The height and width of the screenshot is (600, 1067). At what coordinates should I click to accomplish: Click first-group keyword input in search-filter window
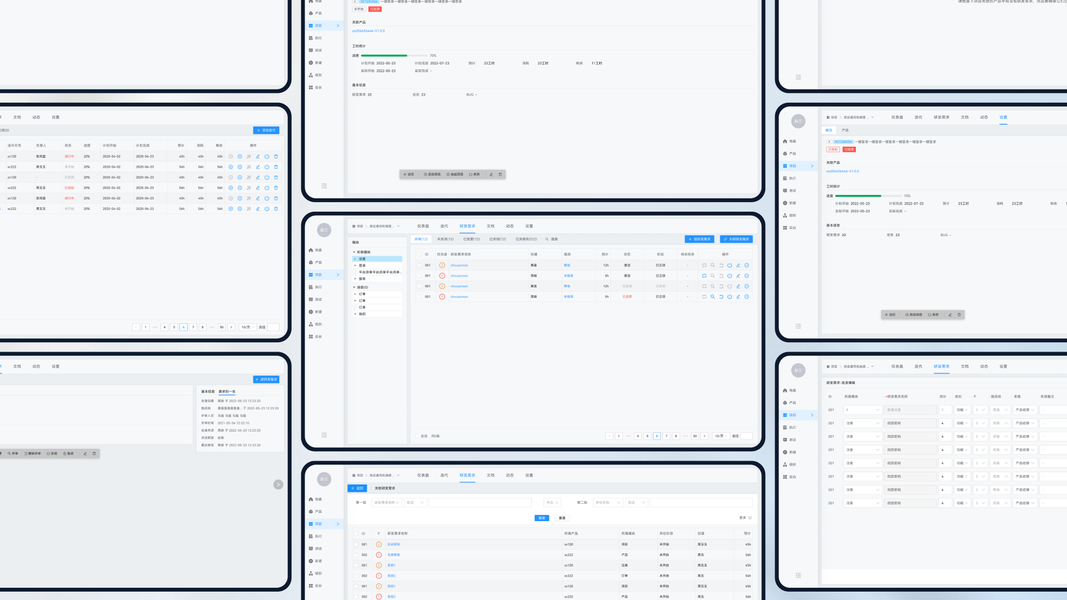(x=480, y=503)
